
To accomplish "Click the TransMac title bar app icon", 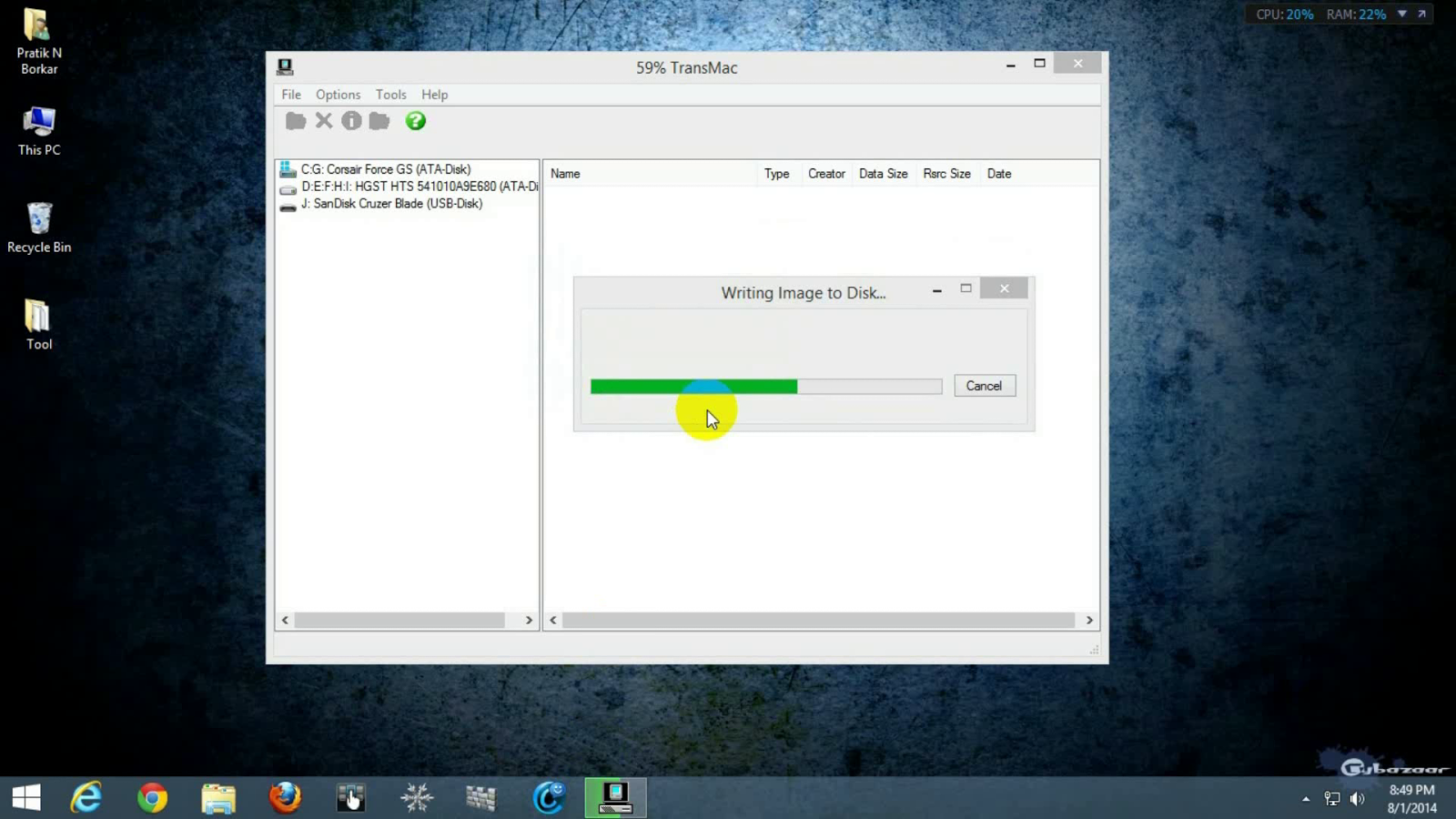I will (x=285, y=66).
